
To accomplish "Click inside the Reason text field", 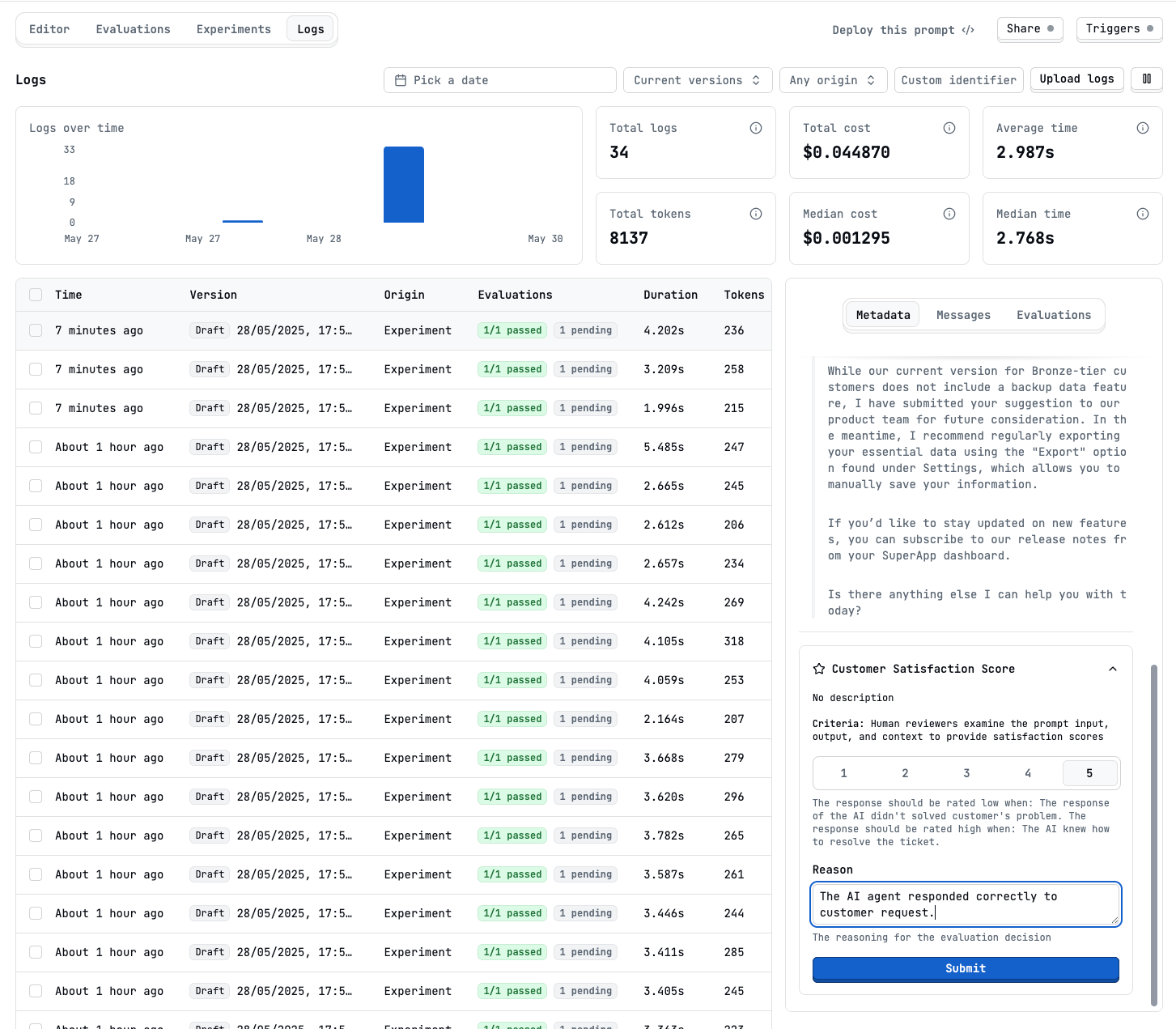I will (965, 904).
